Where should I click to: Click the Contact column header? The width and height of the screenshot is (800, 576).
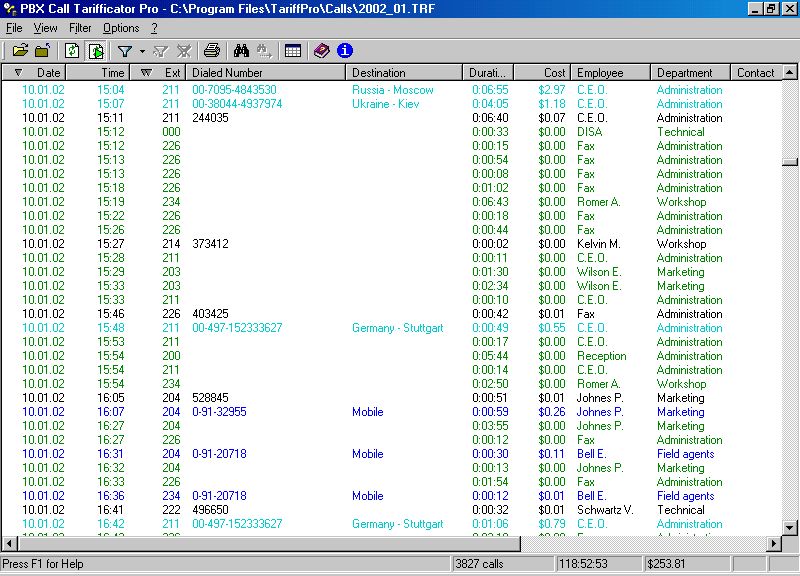tap(757, 73)
